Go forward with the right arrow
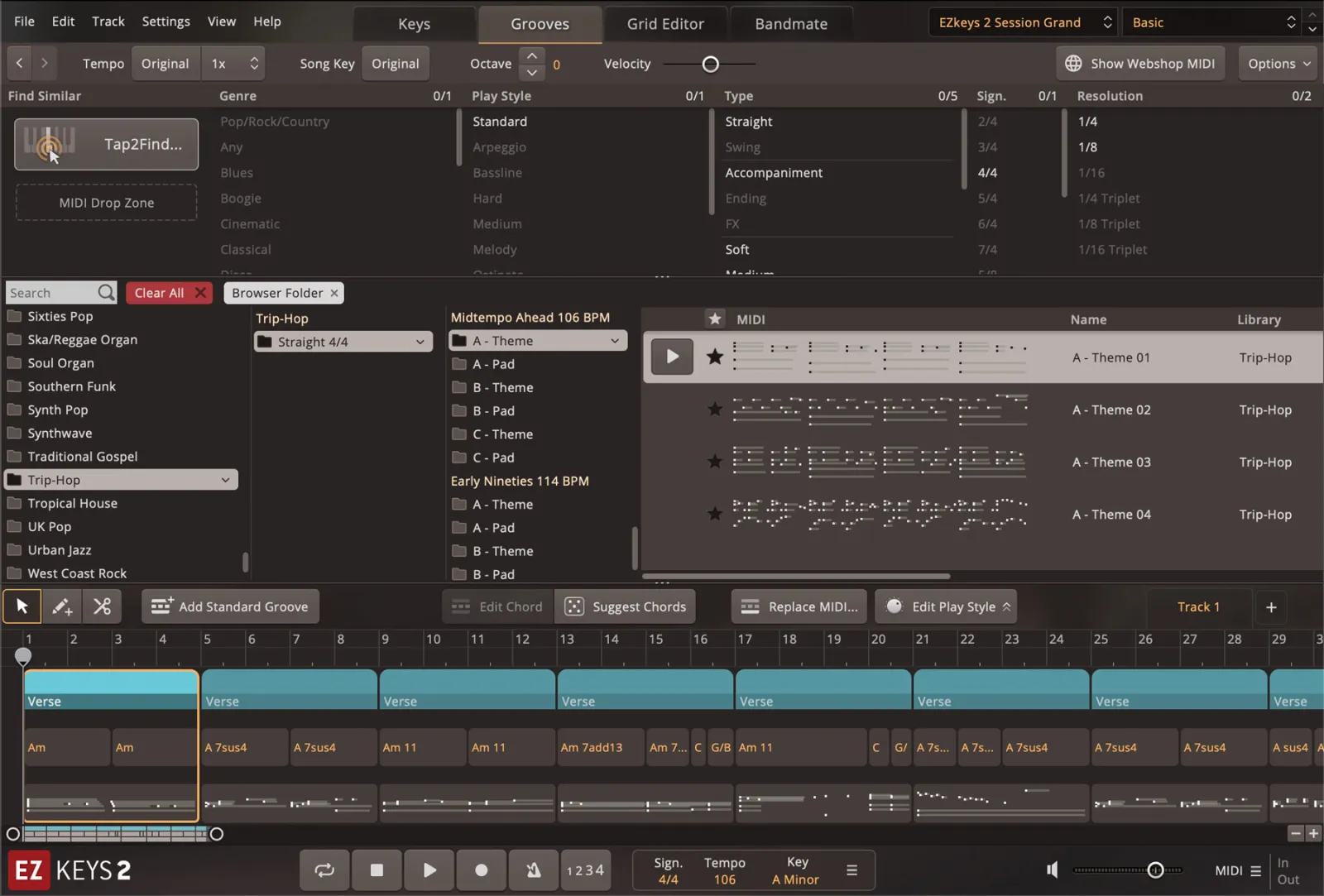 pos(44,63)
